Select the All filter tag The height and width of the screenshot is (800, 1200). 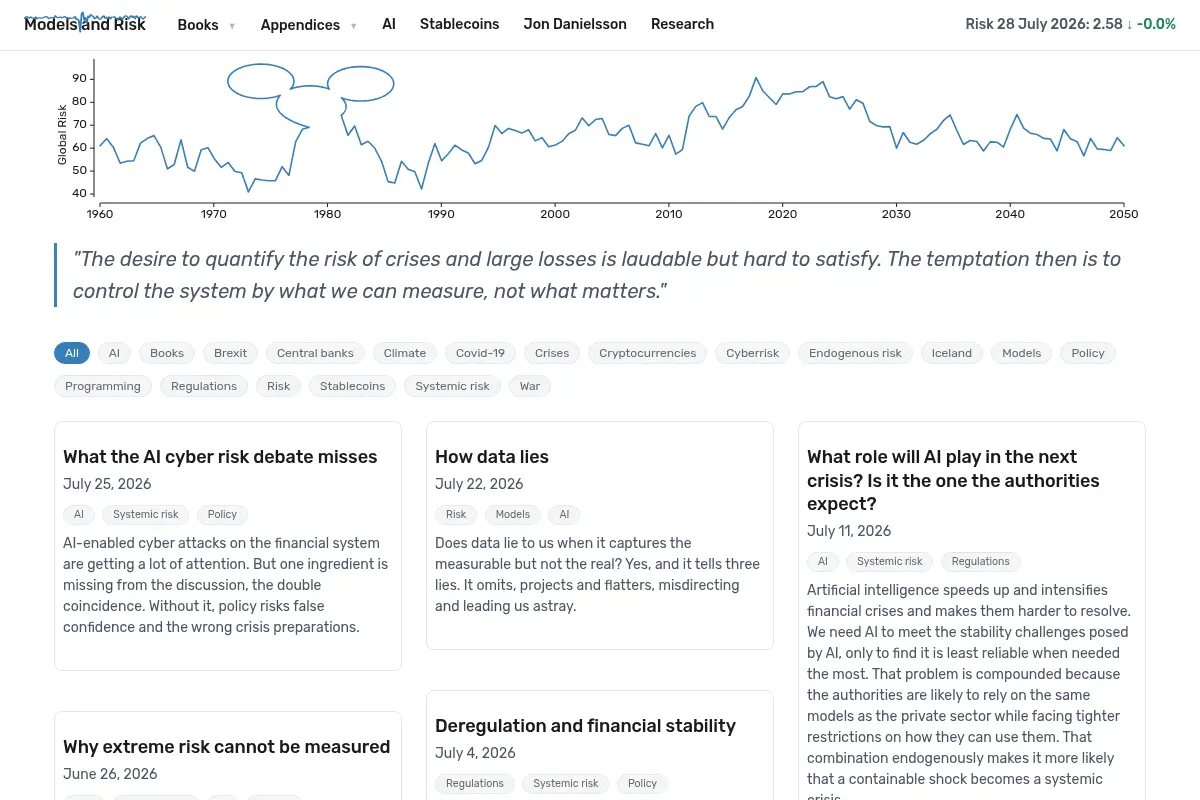tap(72, 353)
